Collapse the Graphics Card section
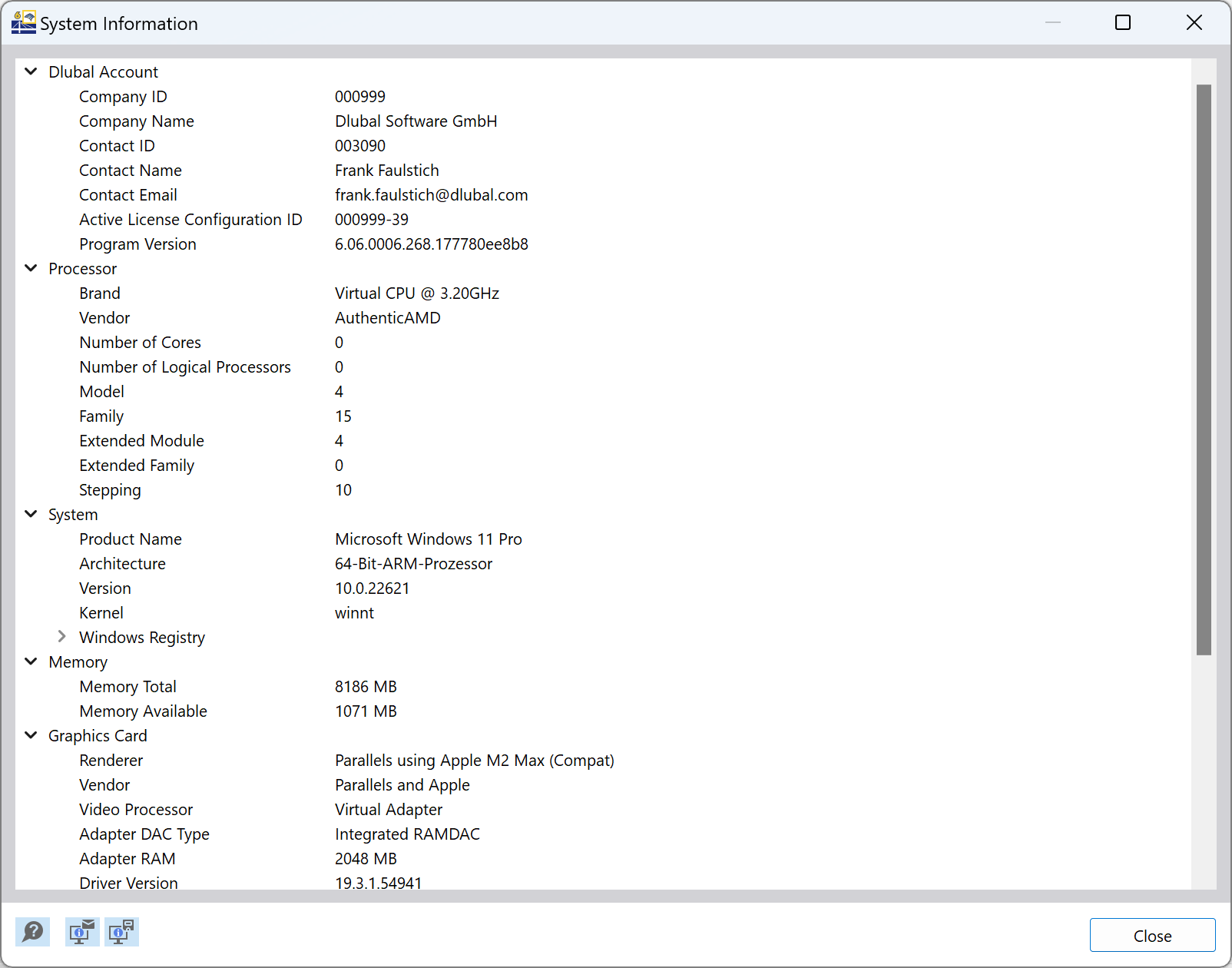The width and height of the screenshot is (1232, 968). click(31, 735)
